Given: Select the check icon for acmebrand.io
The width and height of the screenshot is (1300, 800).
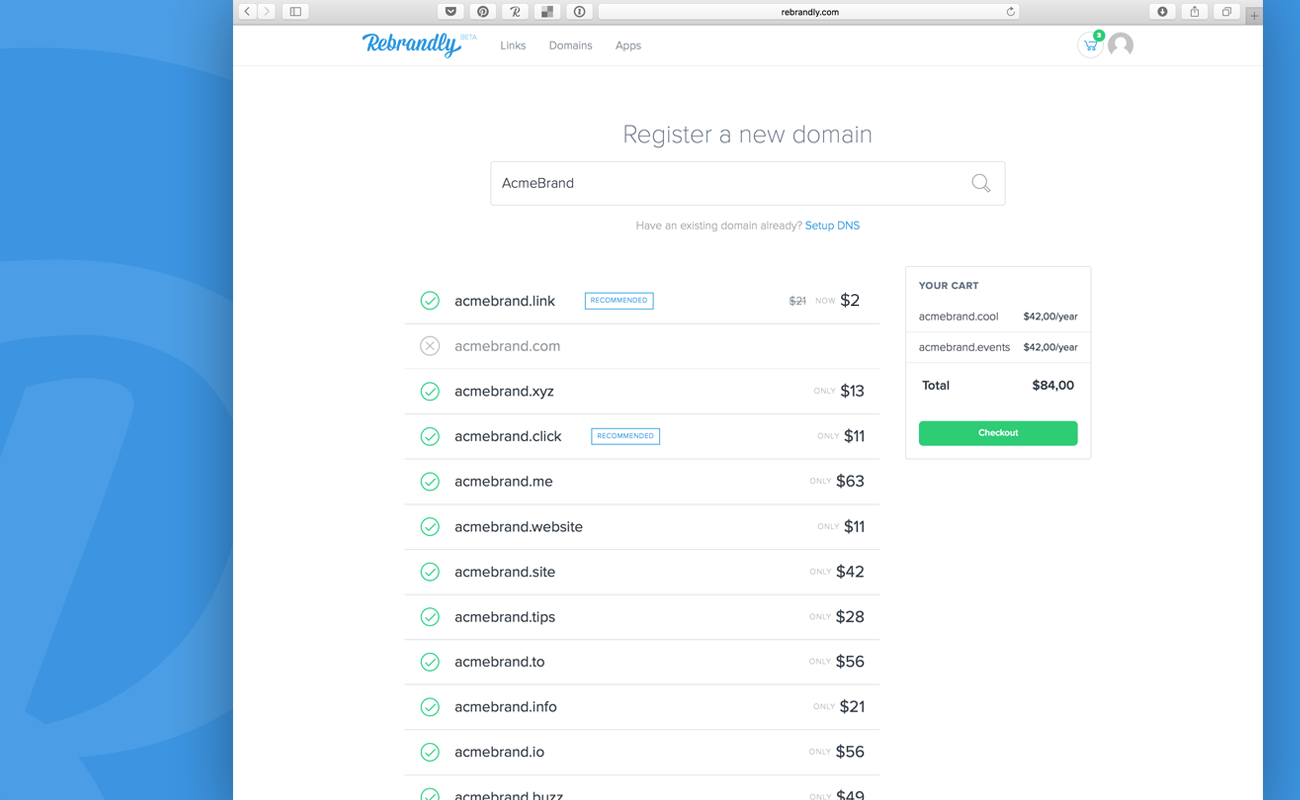Looking at the screenshot, I should pyautogui.click(x=430, y=752).
